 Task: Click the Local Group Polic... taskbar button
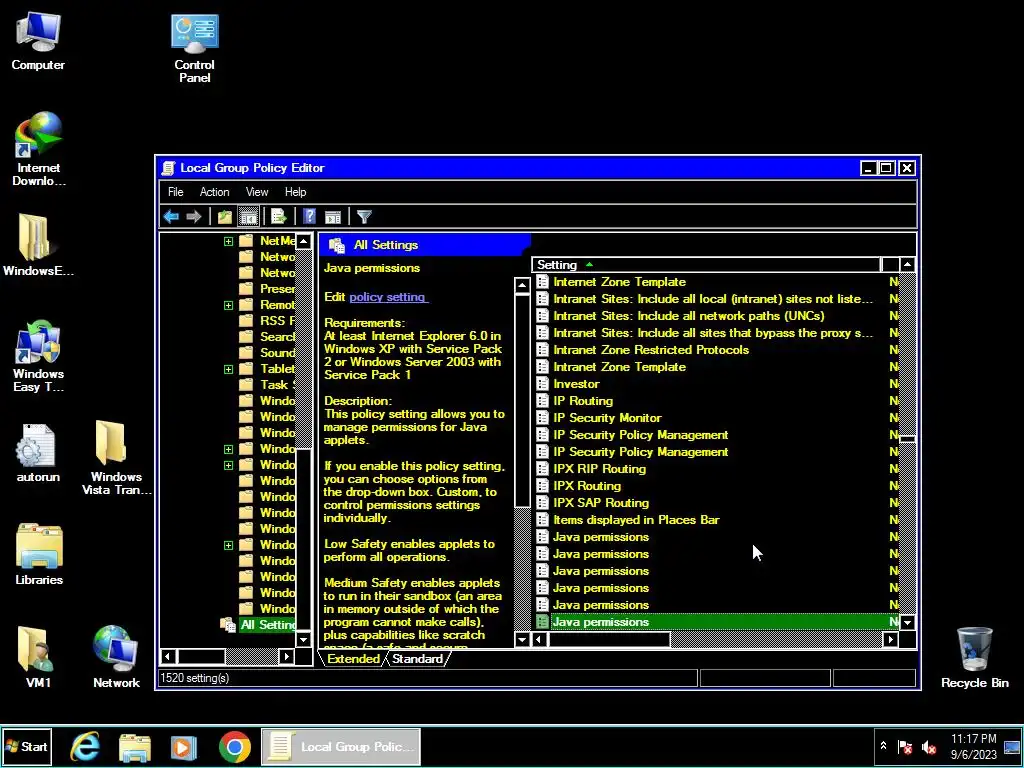click(x=341, y=746)
